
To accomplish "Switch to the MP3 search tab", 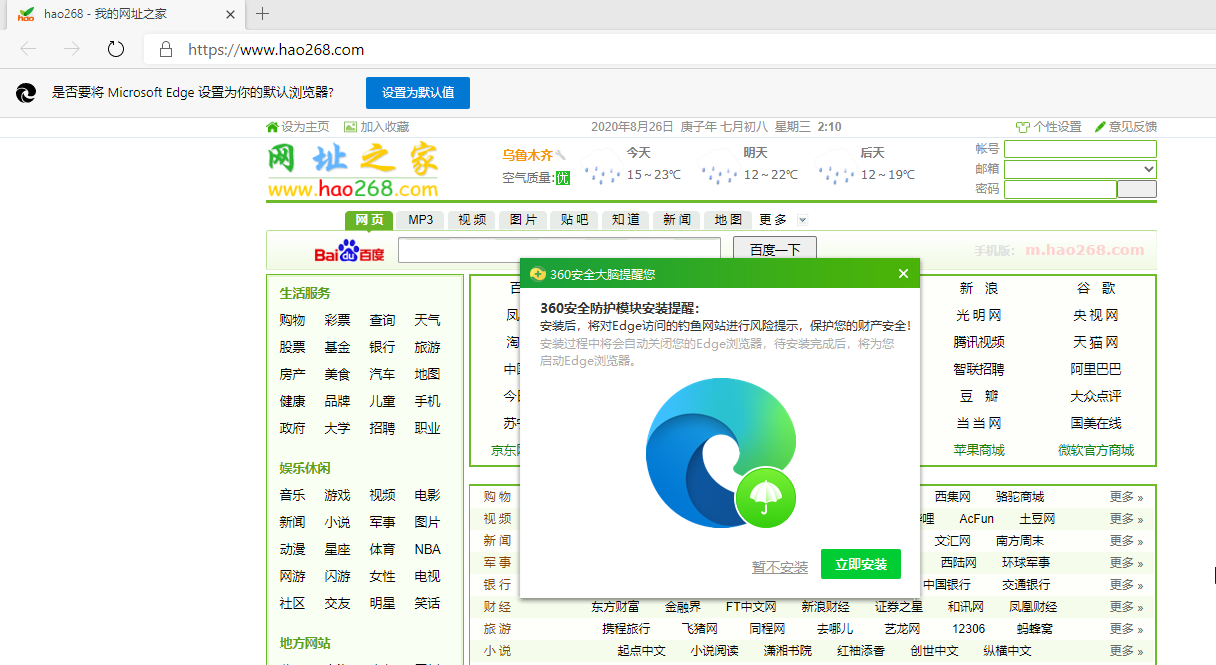I will [420, 220].
